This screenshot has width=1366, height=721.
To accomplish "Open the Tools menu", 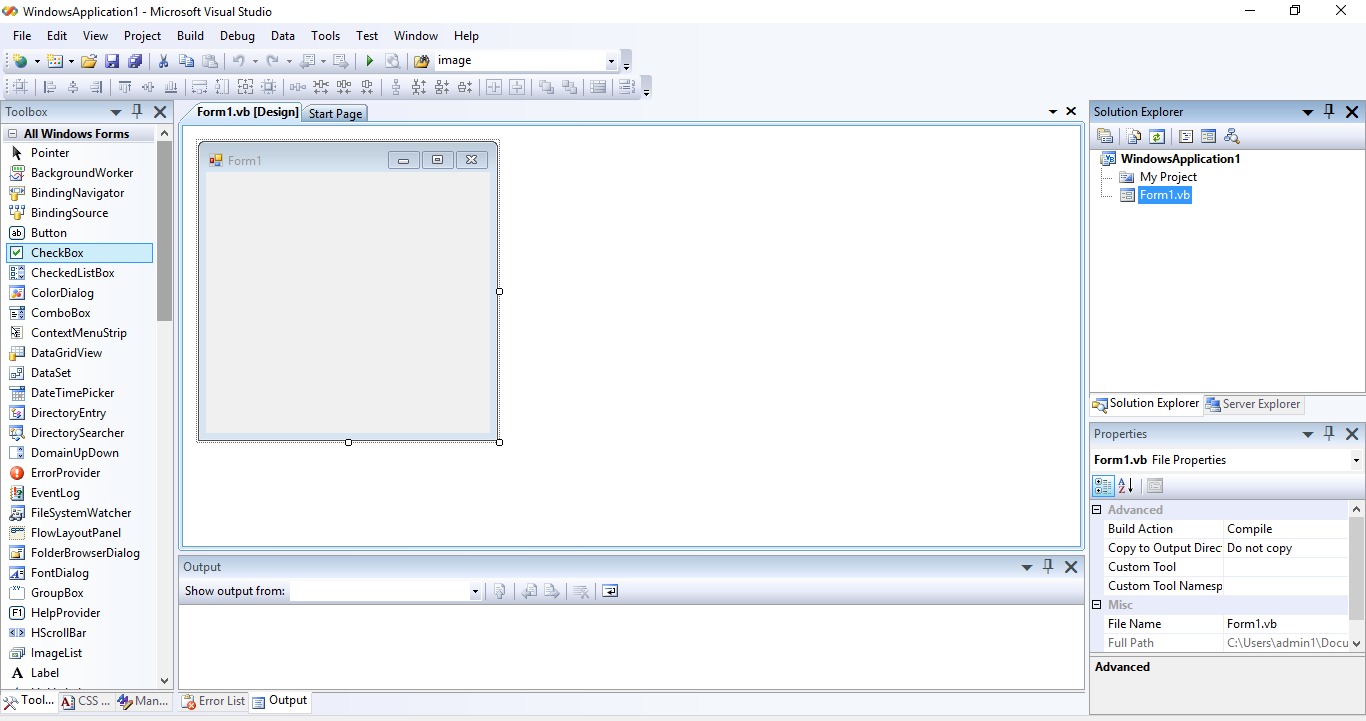I will (326, 36).
